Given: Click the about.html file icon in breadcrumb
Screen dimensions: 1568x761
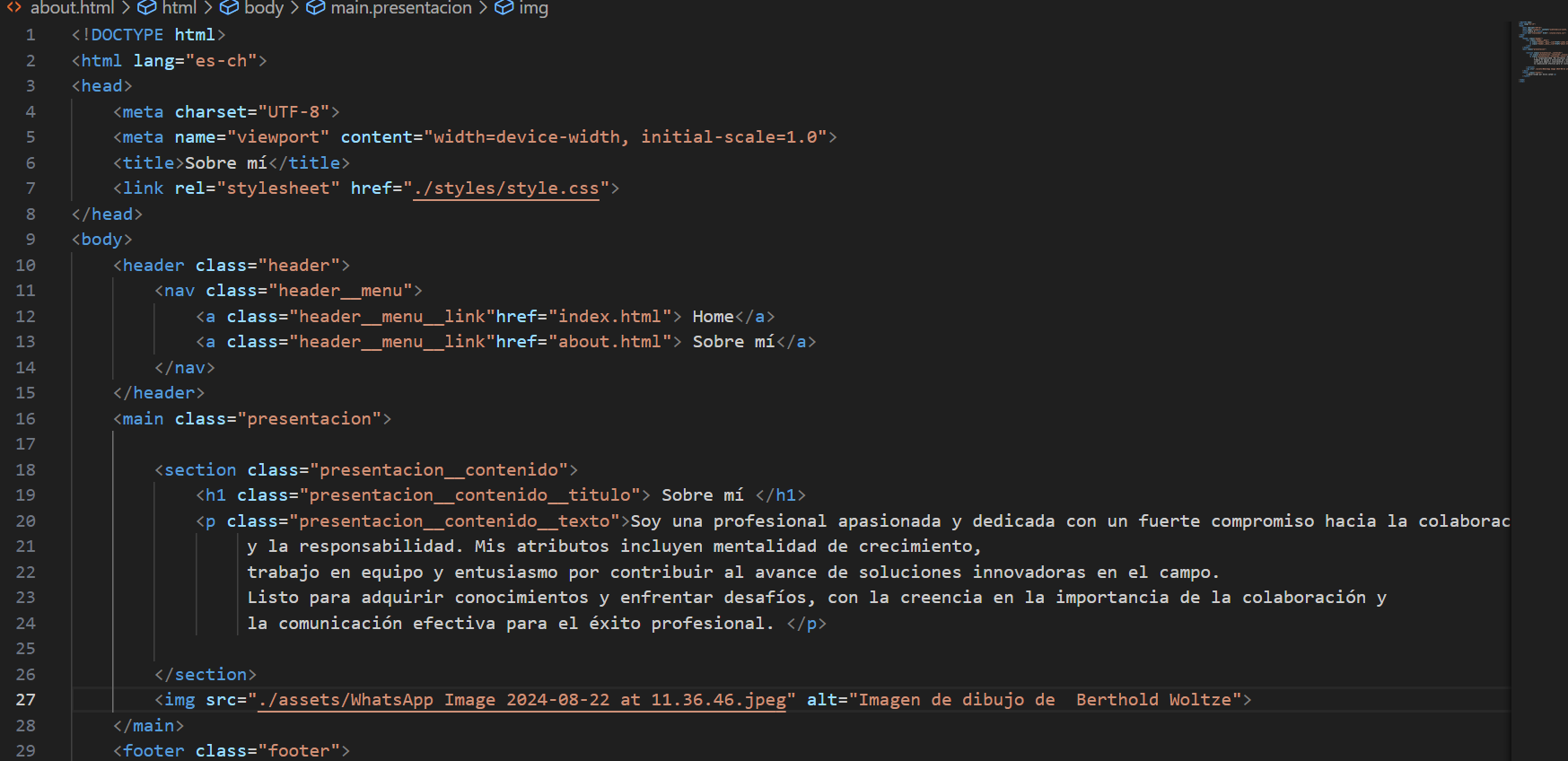Looking at the screenshot, I should coord(14,7).
